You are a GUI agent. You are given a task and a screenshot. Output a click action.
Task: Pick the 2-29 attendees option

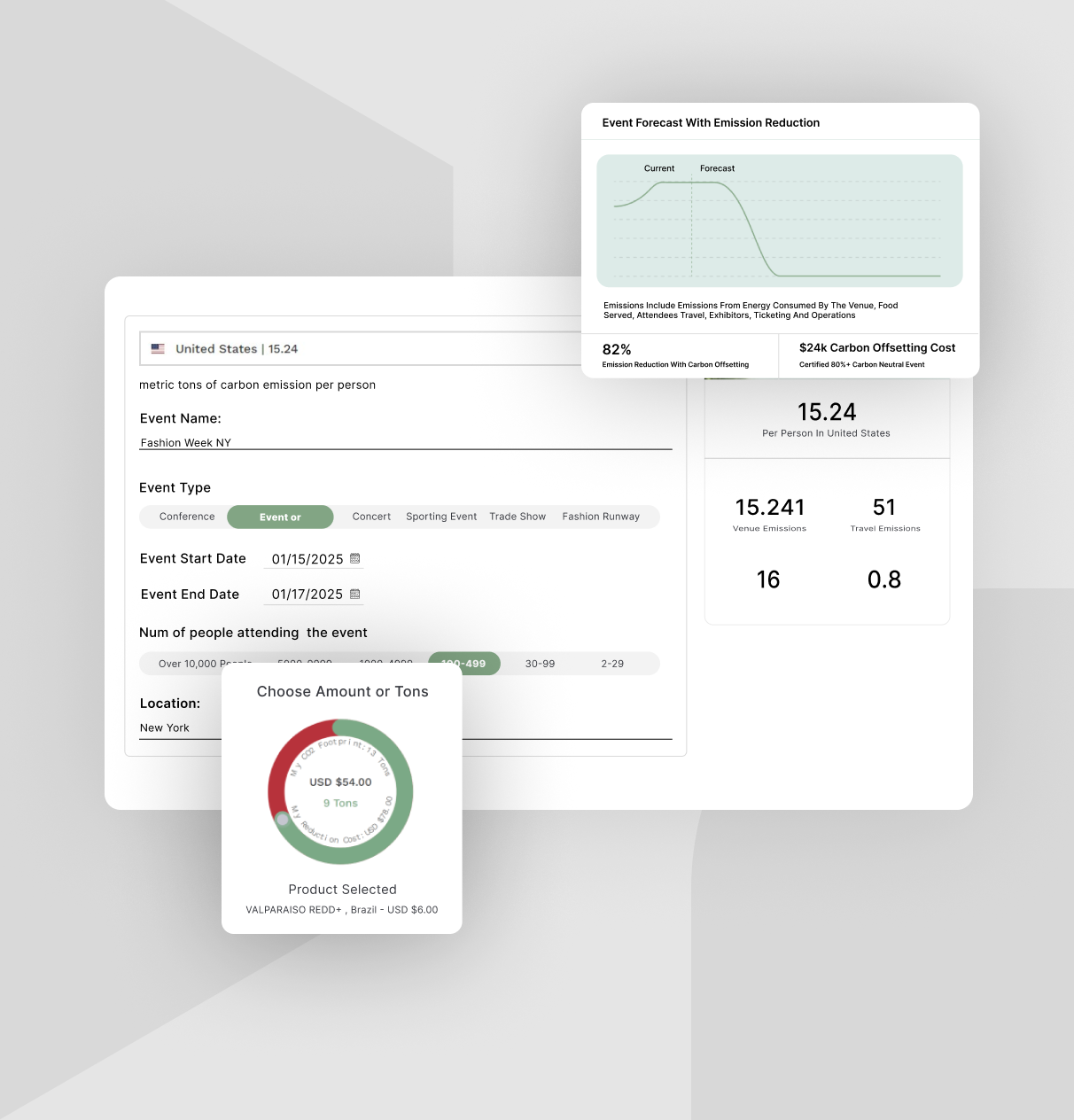pos(612,664)
